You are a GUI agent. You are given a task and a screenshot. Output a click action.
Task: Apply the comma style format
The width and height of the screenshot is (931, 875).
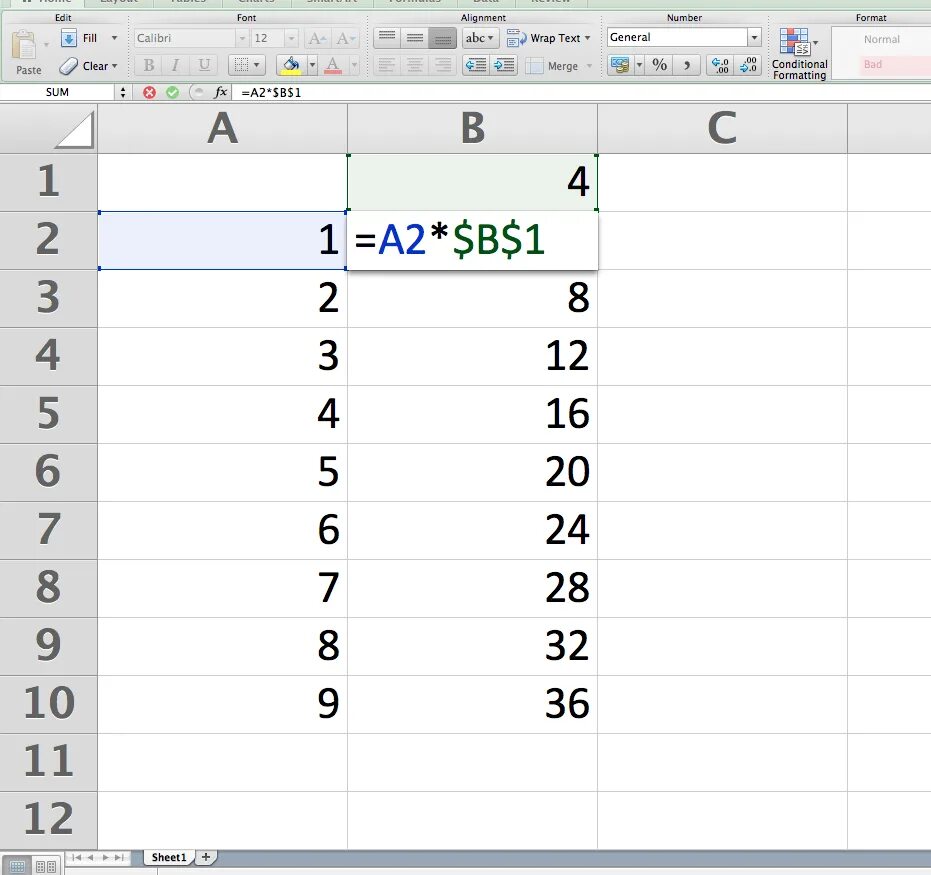(x=687, y=65)
